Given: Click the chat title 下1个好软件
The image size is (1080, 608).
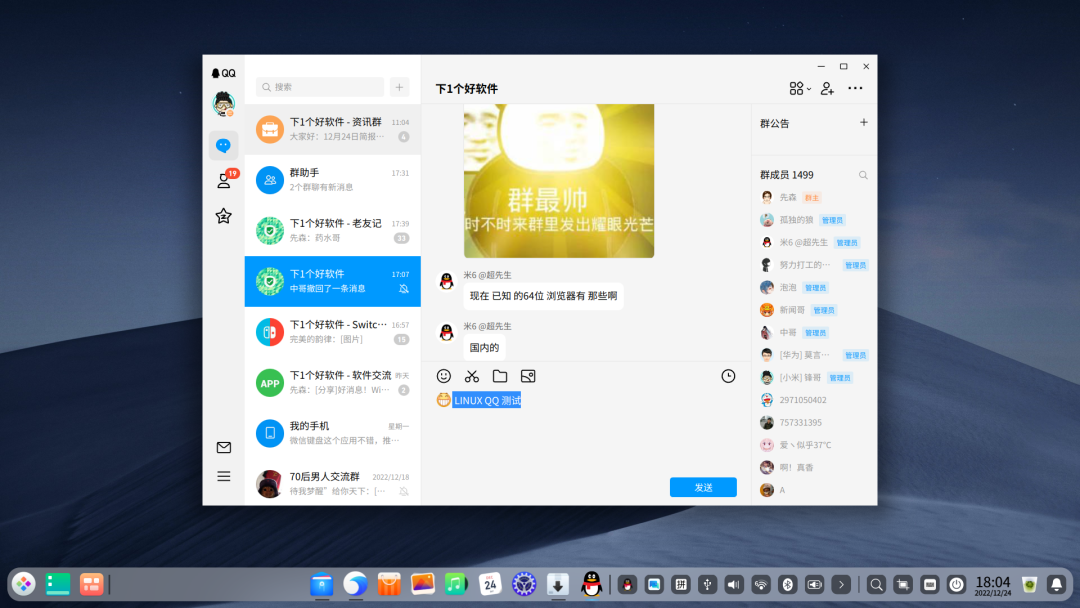Looking at the screenshot, I should click(466, 89).
